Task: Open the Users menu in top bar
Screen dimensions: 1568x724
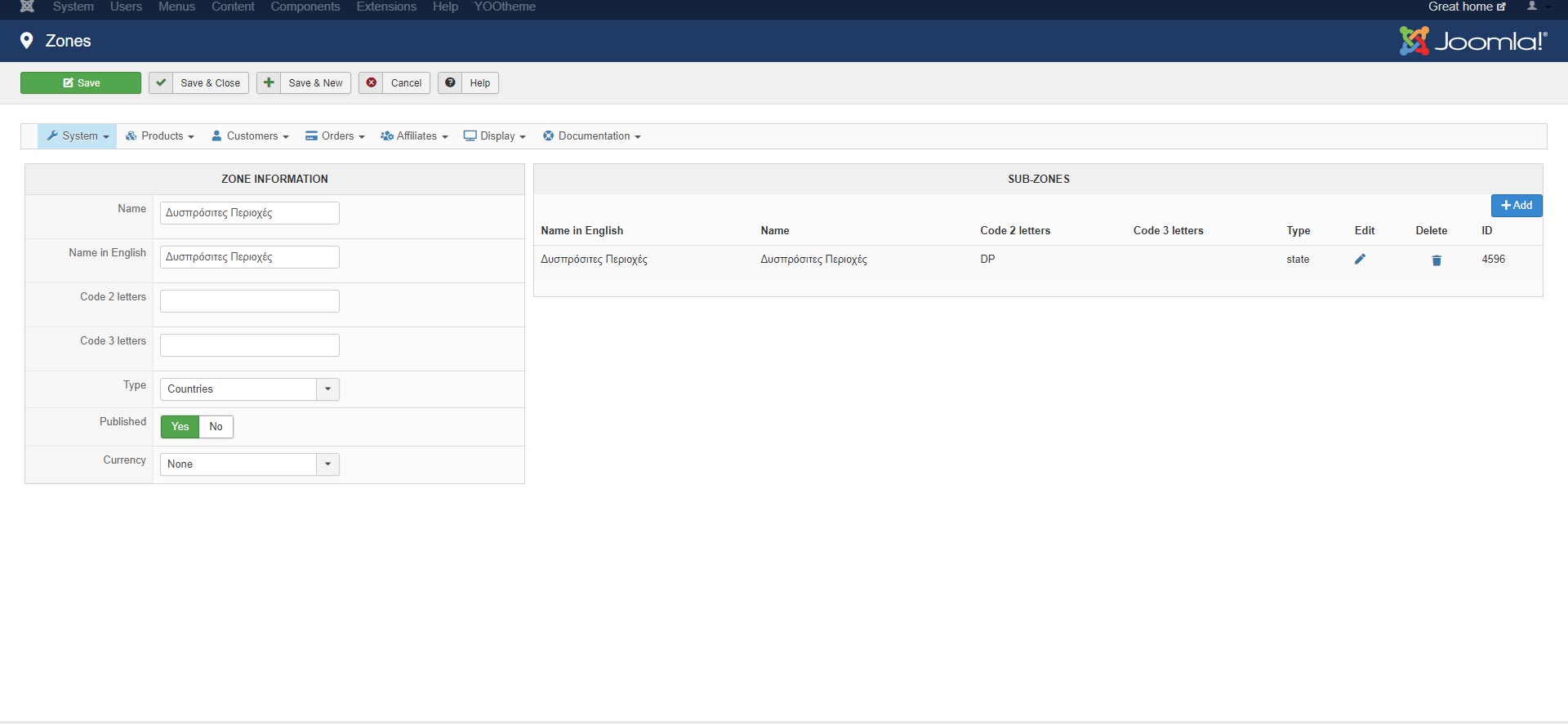Action: coord(126,7)
